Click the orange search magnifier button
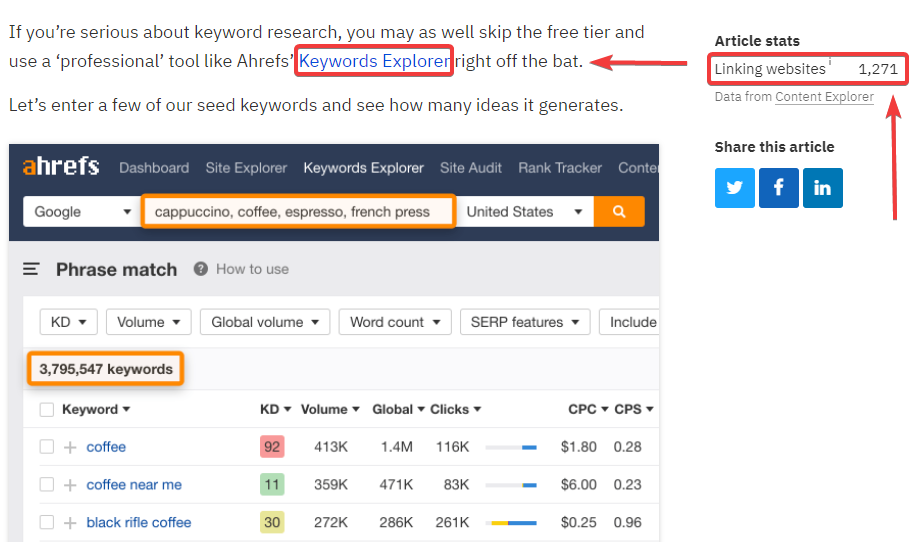920x542 pixels. click(619, 211)
